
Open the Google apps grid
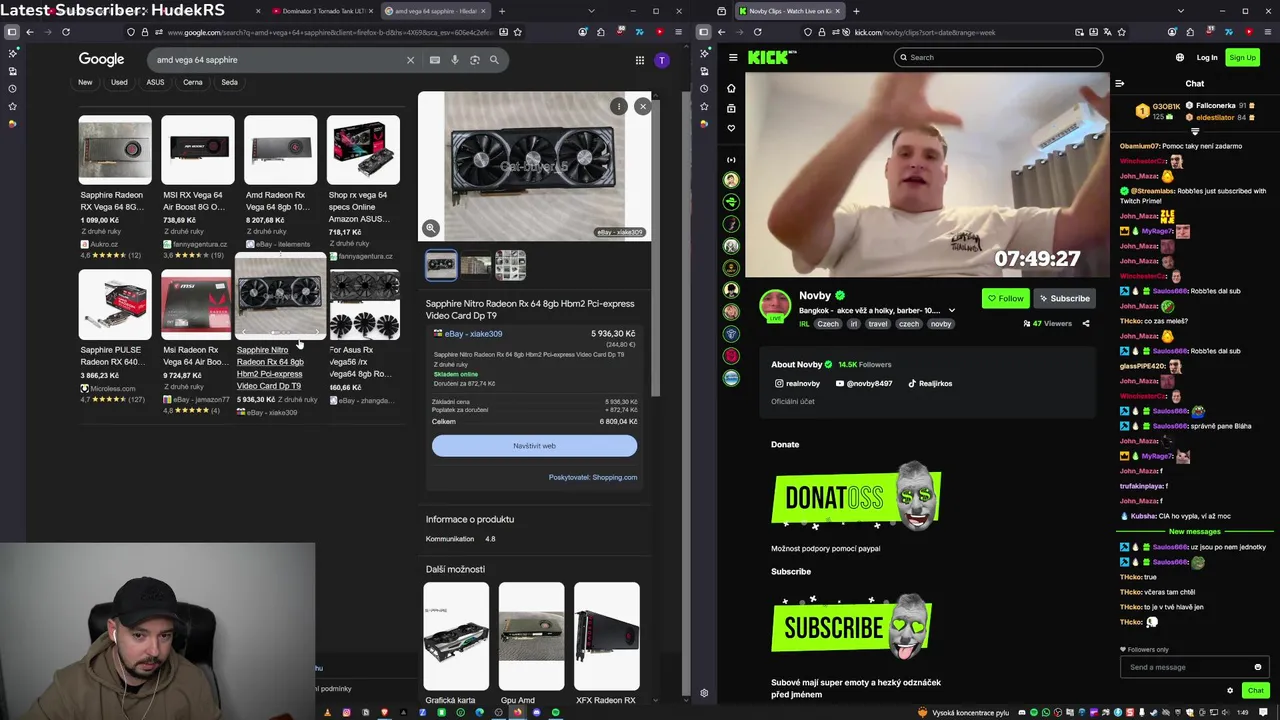(639, 60)
